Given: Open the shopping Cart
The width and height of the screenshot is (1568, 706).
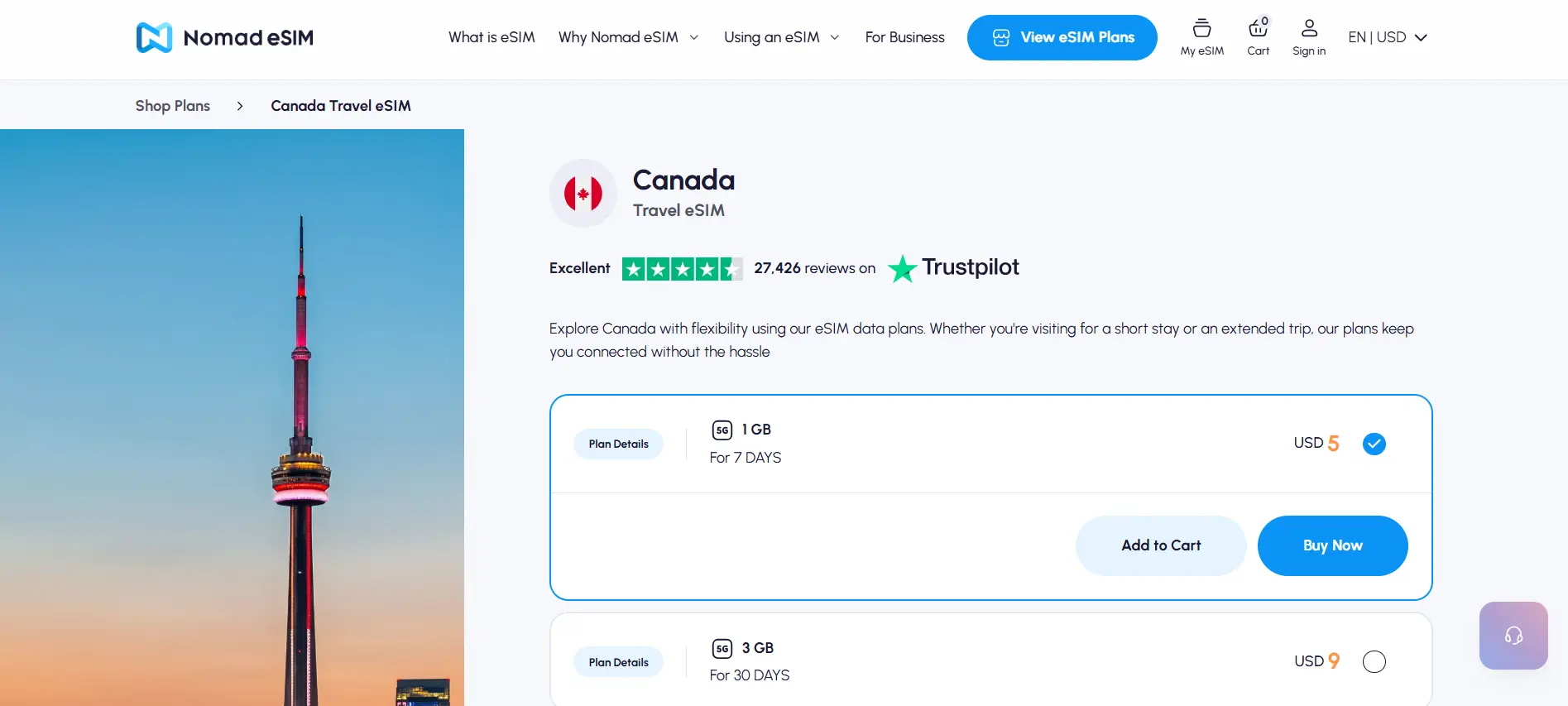Looking at the screenshot, I should [1257, 36].
